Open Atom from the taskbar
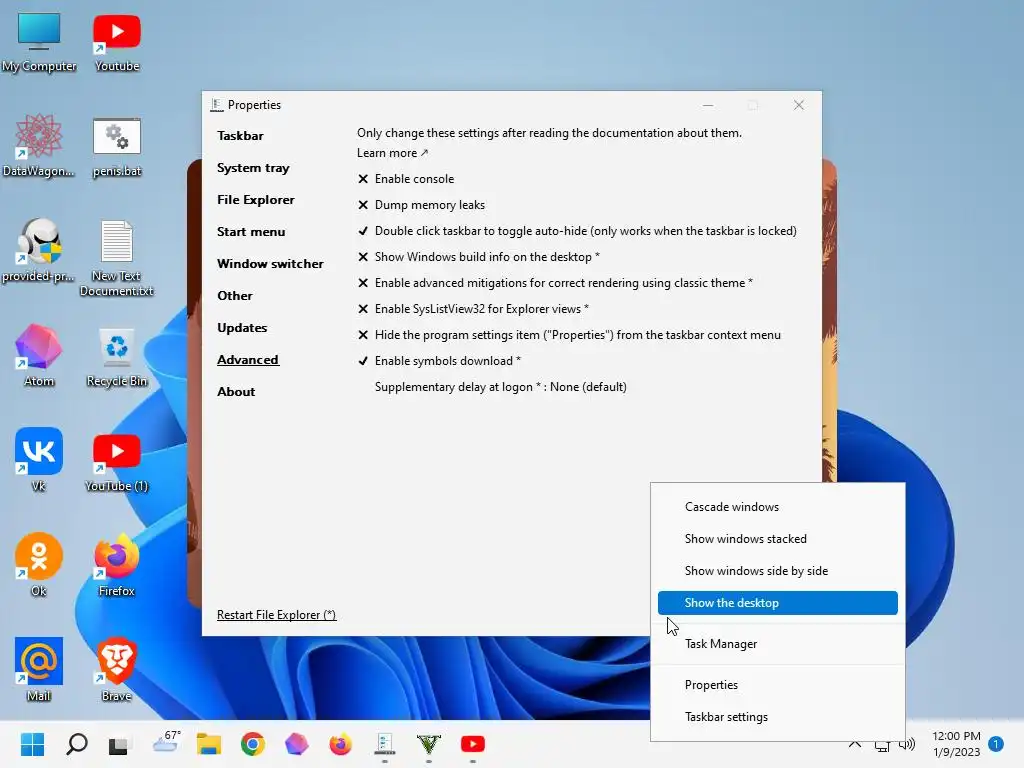1024x768 pixels. click(296, 744)
